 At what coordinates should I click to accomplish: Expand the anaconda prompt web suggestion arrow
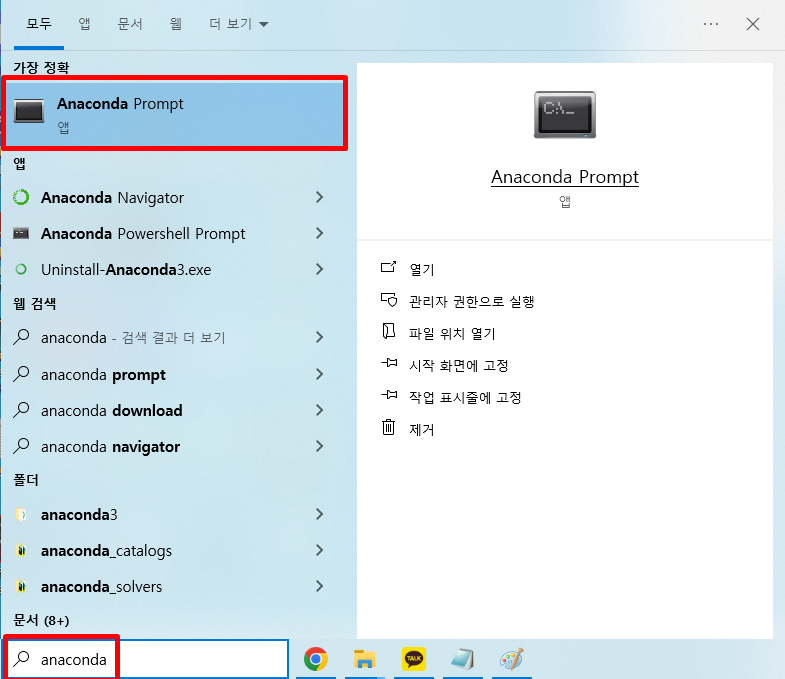coord(319,374)
